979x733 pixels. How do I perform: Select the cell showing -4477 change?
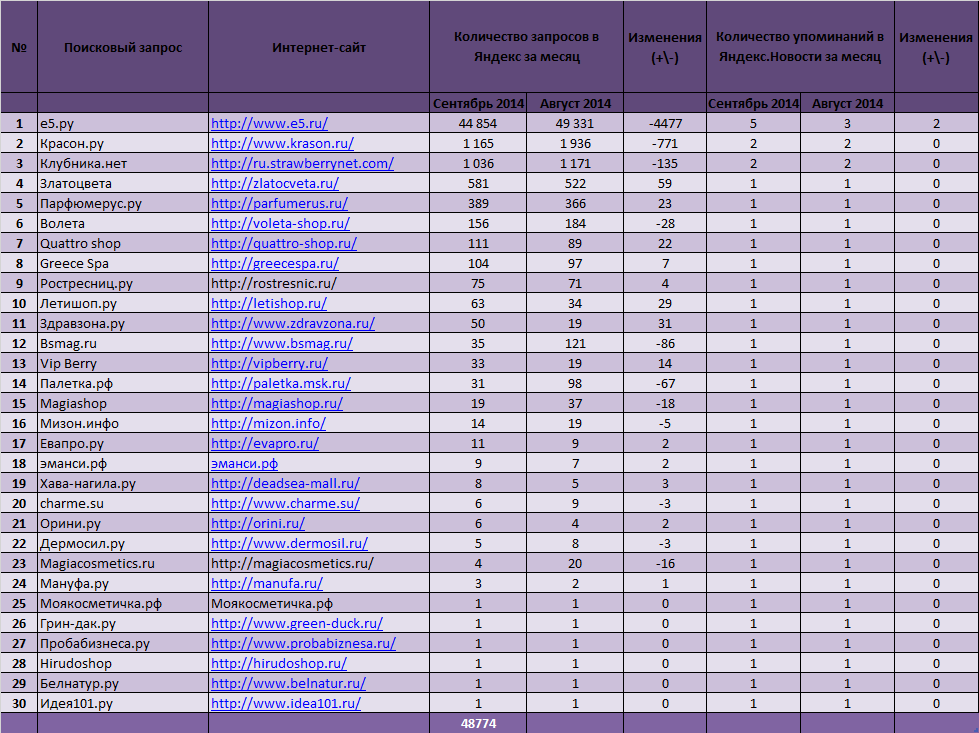665,124
